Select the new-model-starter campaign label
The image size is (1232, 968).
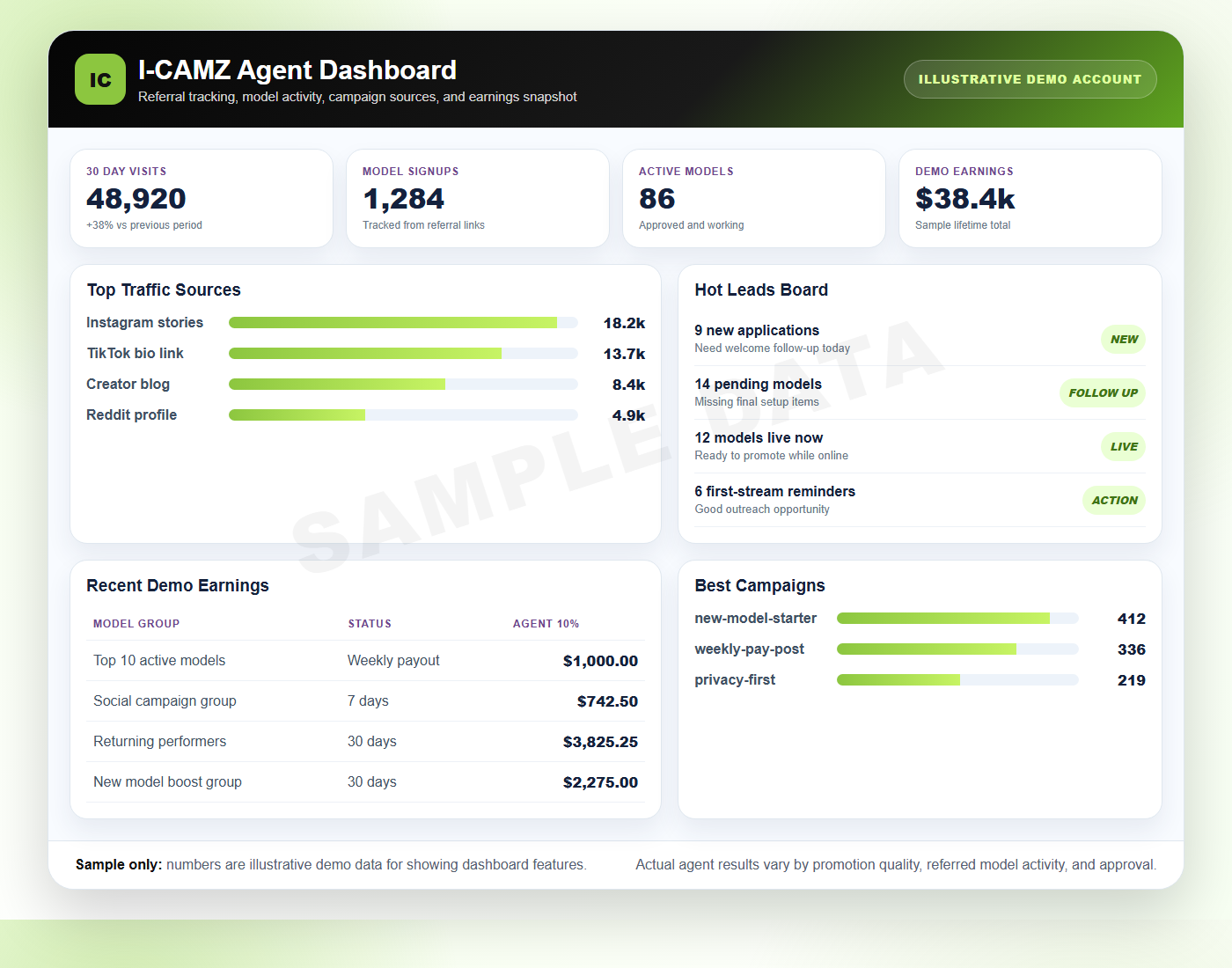(x=755, y=619)
